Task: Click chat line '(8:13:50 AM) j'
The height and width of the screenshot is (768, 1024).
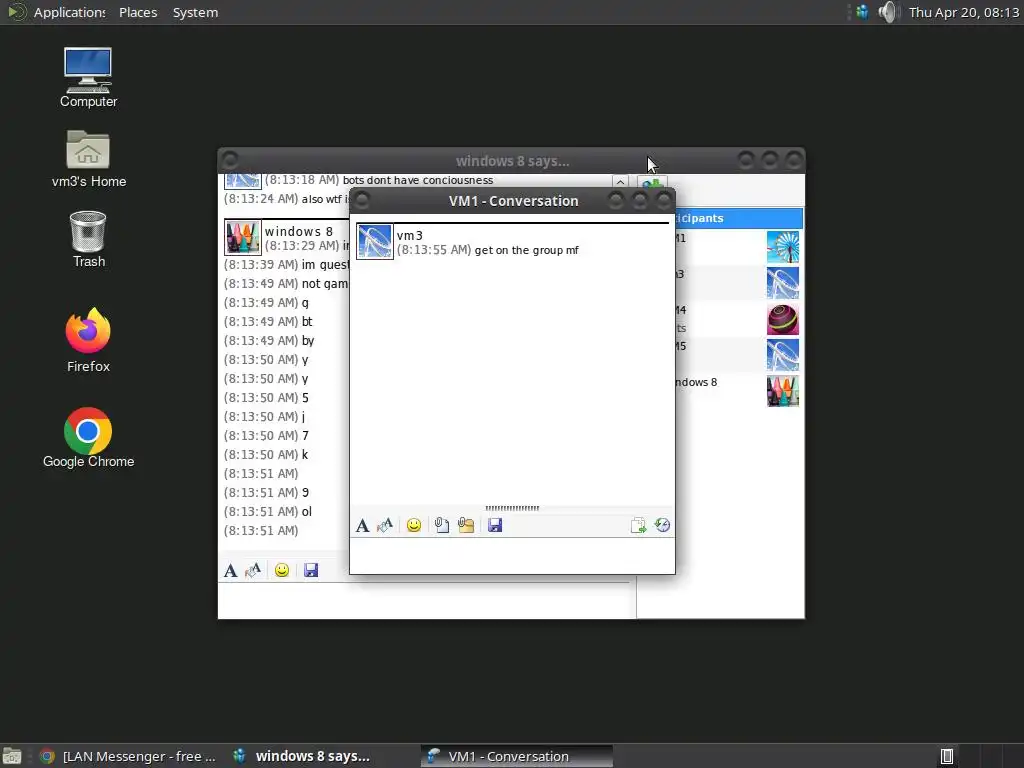Action: click(x=264, y=417)
